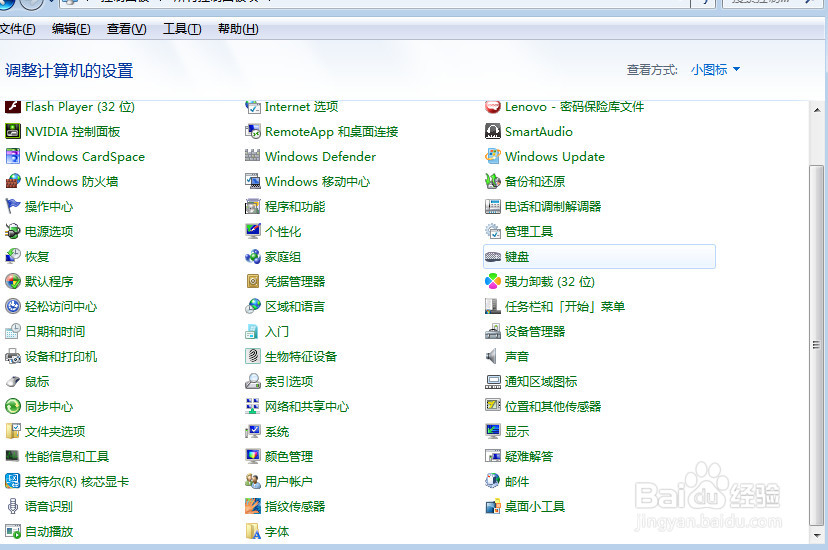Open the 位置和其他传感器 link
Viewport: 828px width, 550px height.
pyautogui.click(x=553, y=407)
